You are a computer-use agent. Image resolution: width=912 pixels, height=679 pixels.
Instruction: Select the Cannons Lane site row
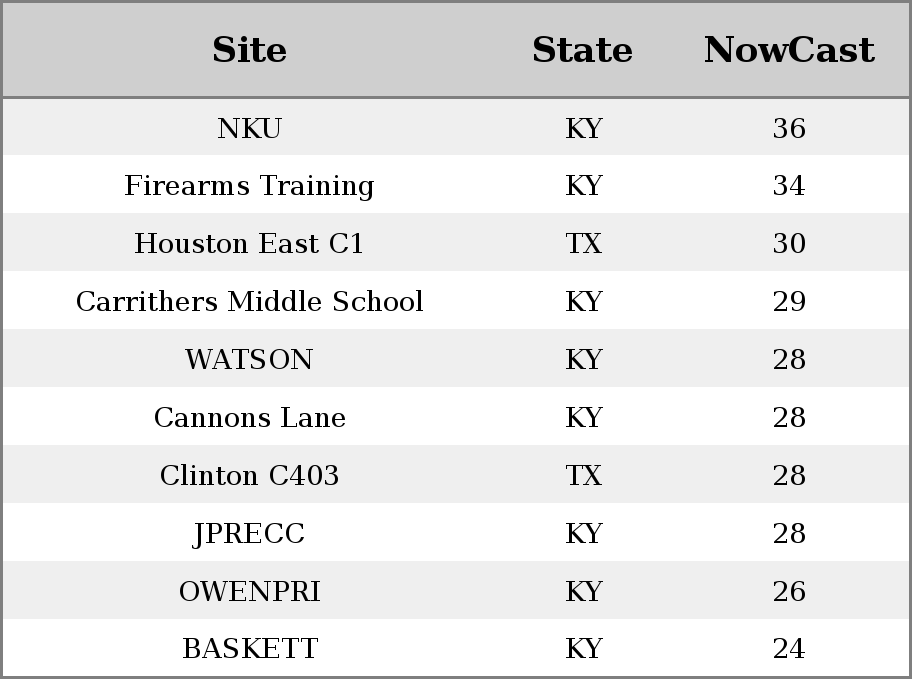456,417
